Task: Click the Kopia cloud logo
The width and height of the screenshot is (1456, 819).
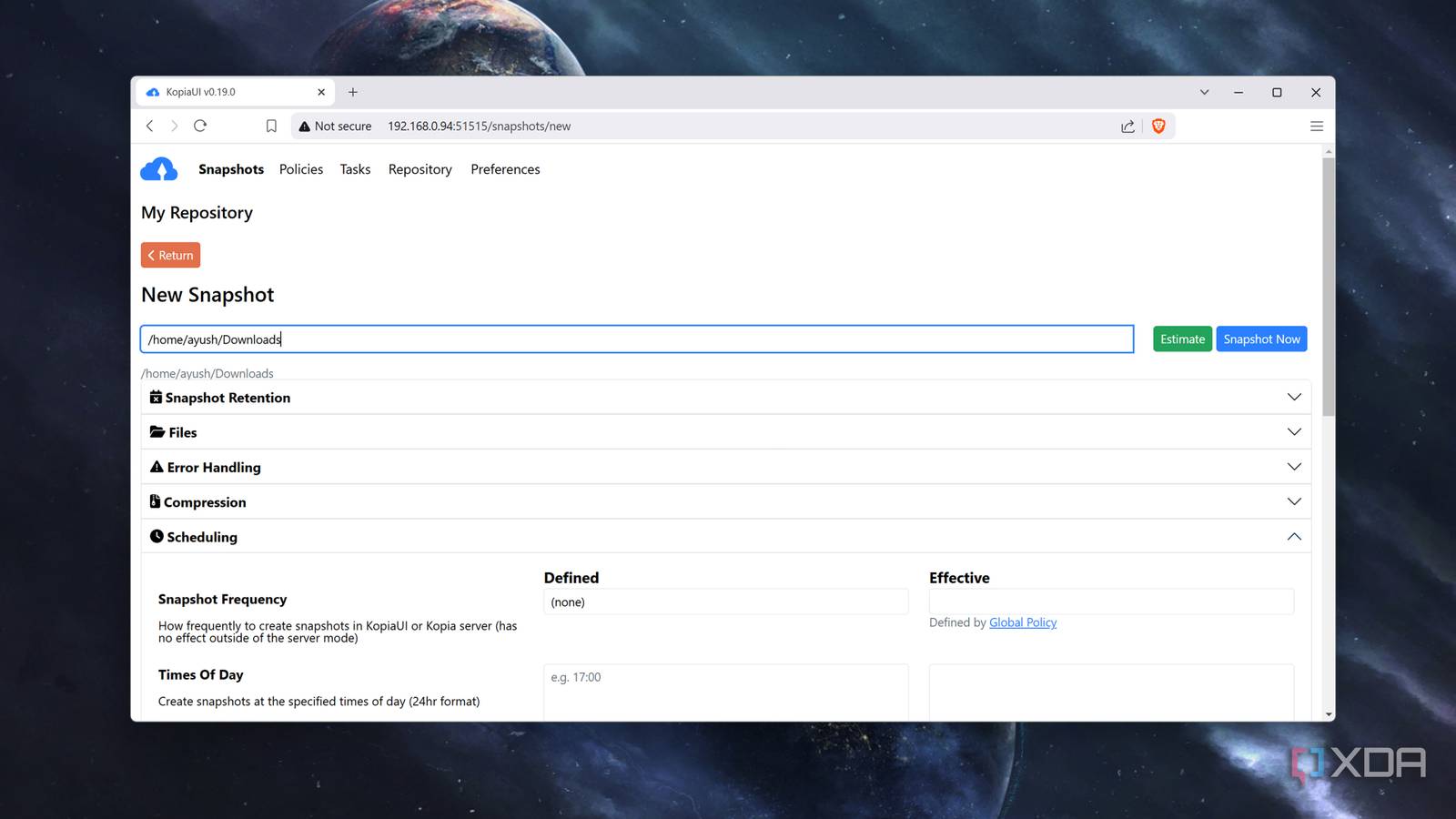Action: [x=158, y=168]
